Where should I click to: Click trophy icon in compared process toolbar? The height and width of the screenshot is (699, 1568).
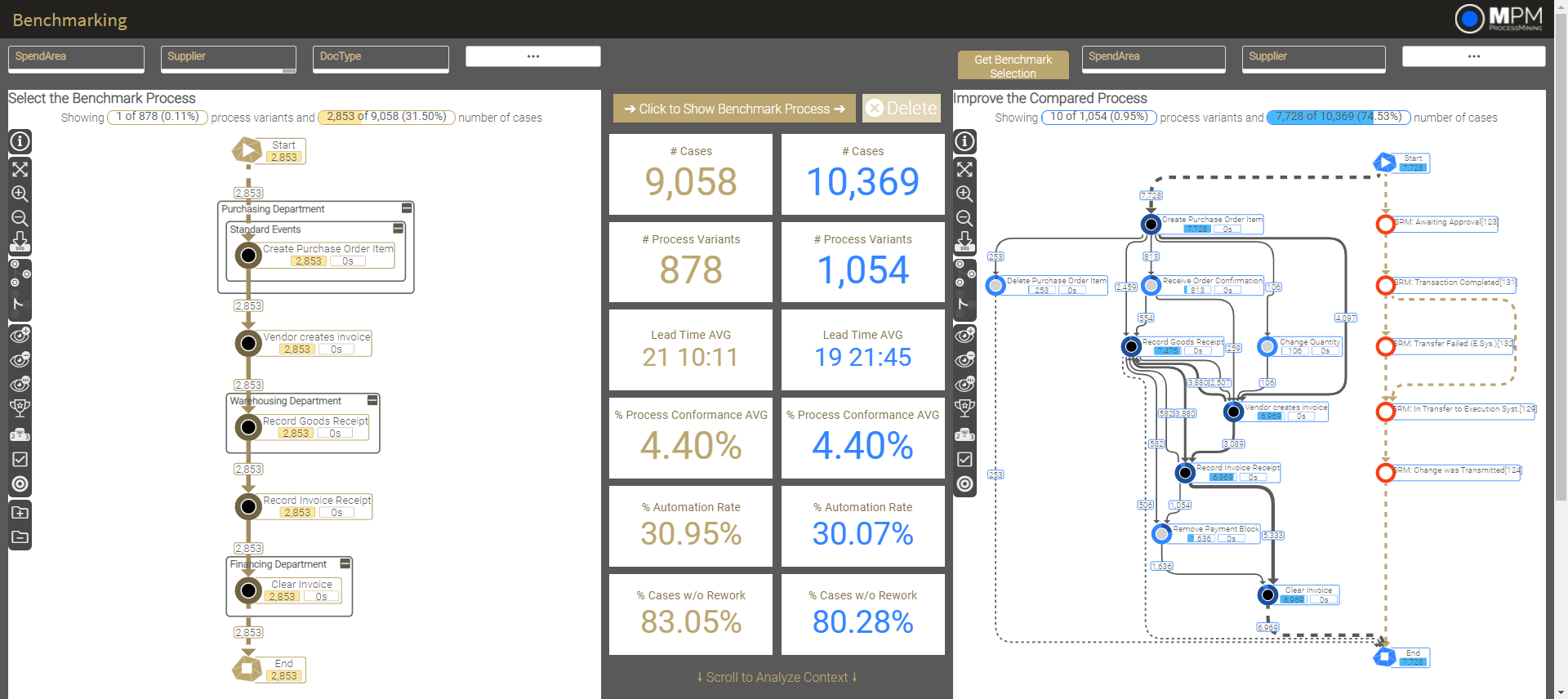coord(964,408)
